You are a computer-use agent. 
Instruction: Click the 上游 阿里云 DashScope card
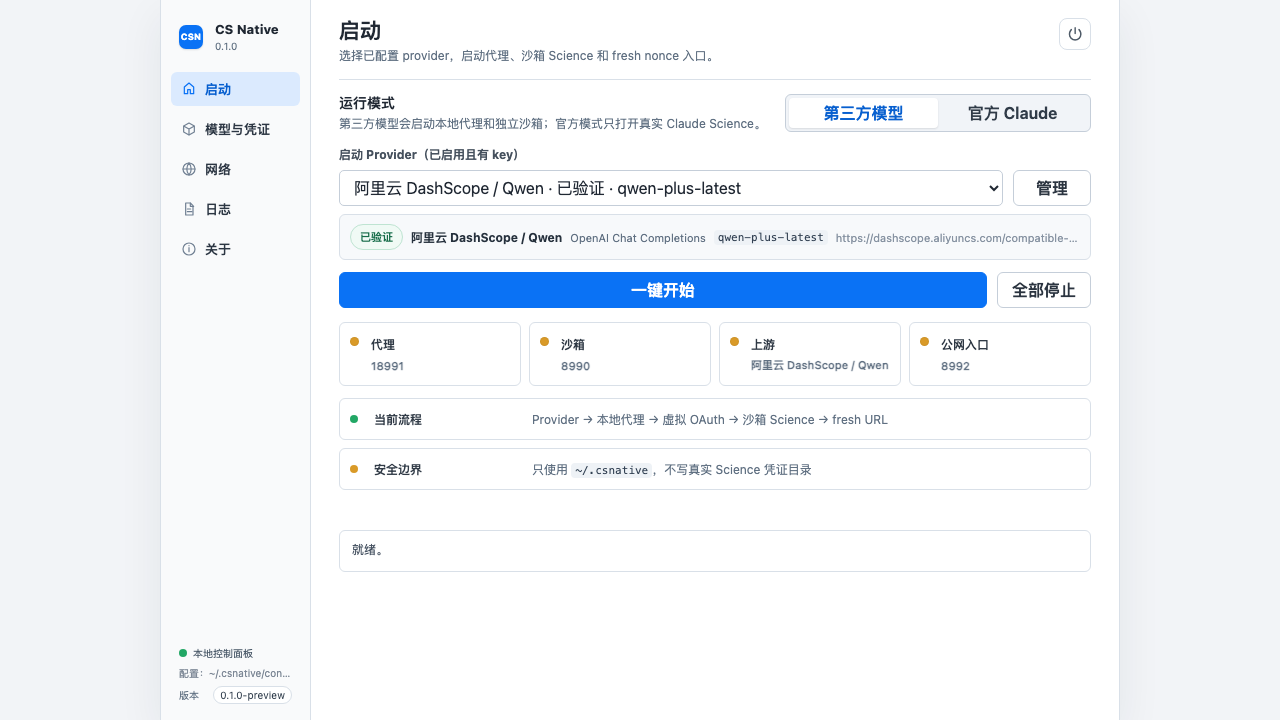point(810,354)
